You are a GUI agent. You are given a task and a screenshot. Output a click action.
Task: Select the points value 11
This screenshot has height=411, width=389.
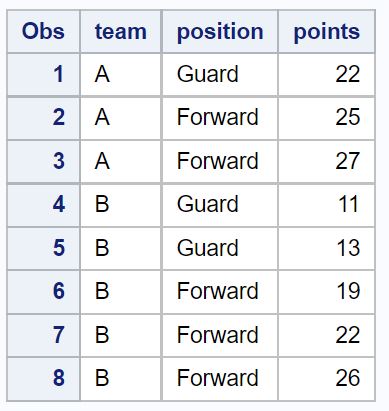click(327, 205)
